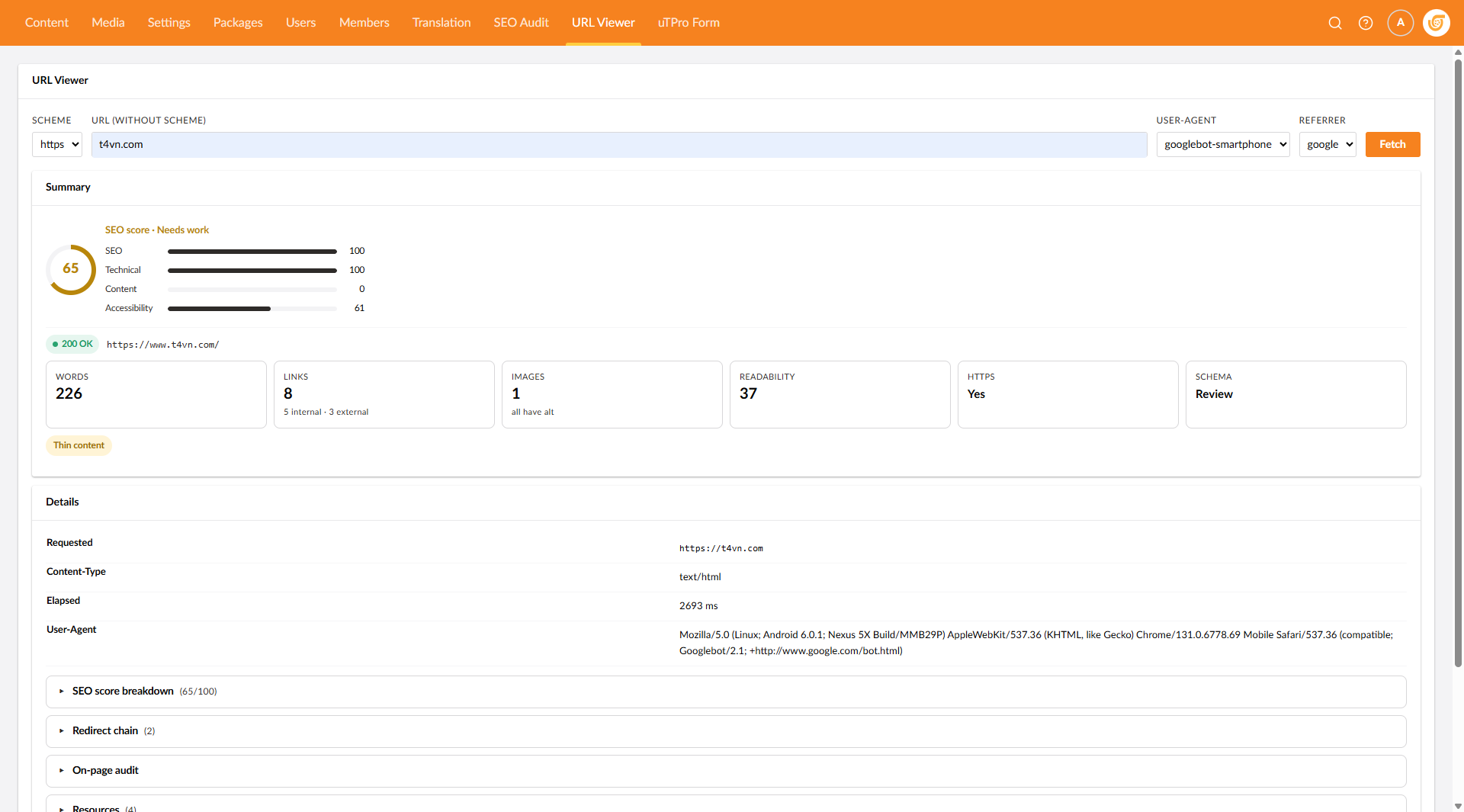
Task: Click the Summary heading
Action: click(68, 187)
